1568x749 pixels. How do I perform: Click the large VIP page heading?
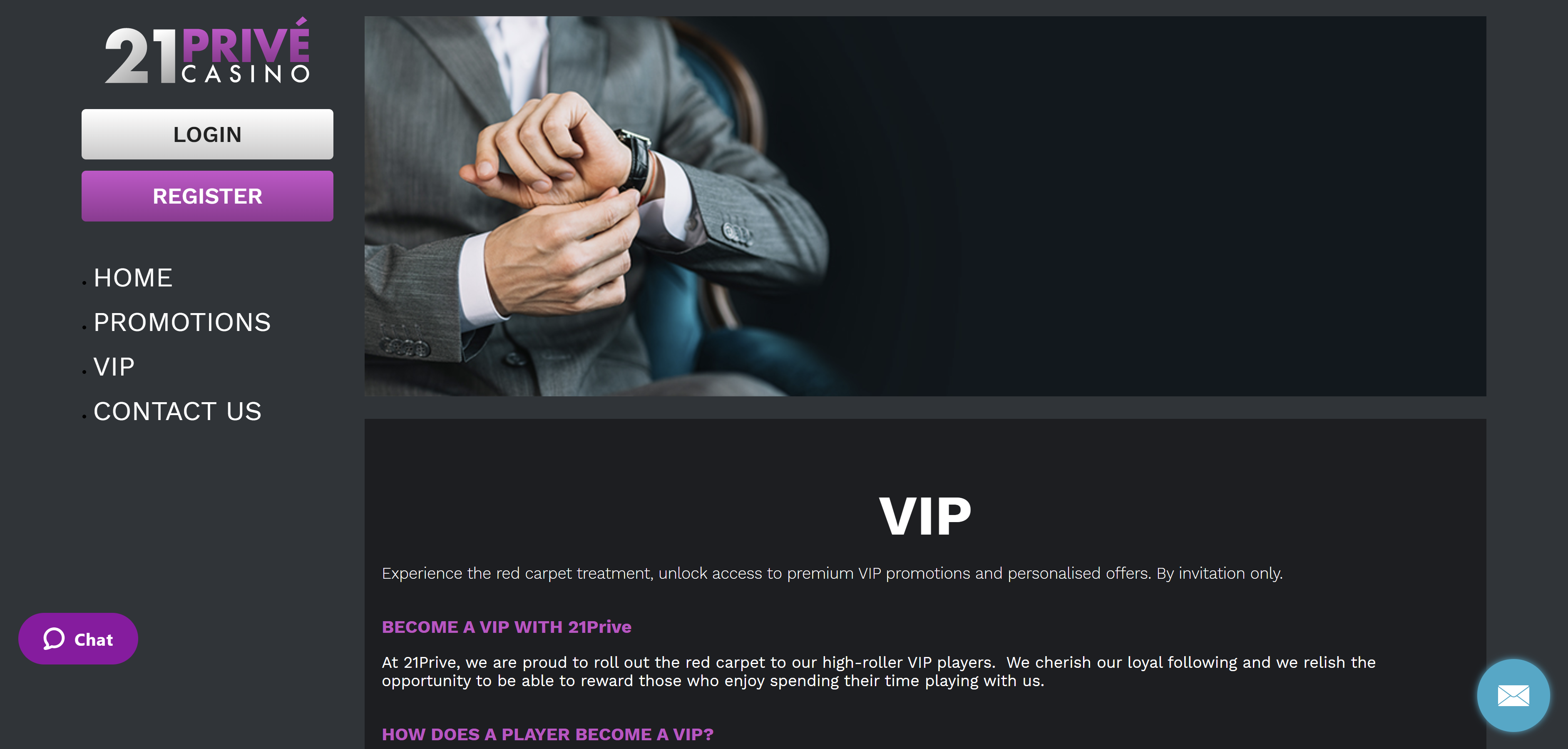pyautogui.click(x=925, y=516)
